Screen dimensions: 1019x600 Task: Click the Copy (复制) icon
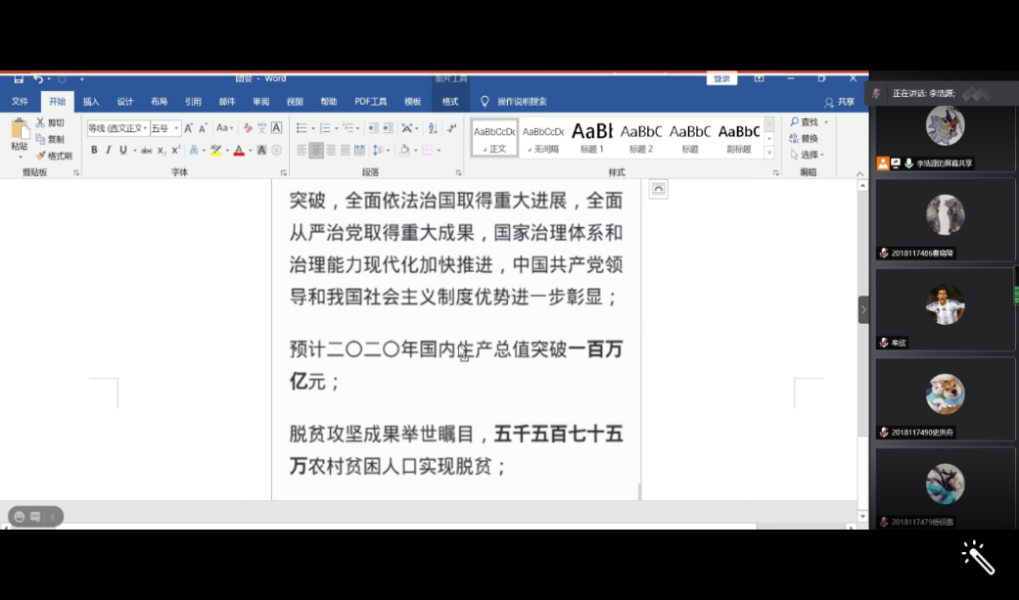click(x=40, y=138)
